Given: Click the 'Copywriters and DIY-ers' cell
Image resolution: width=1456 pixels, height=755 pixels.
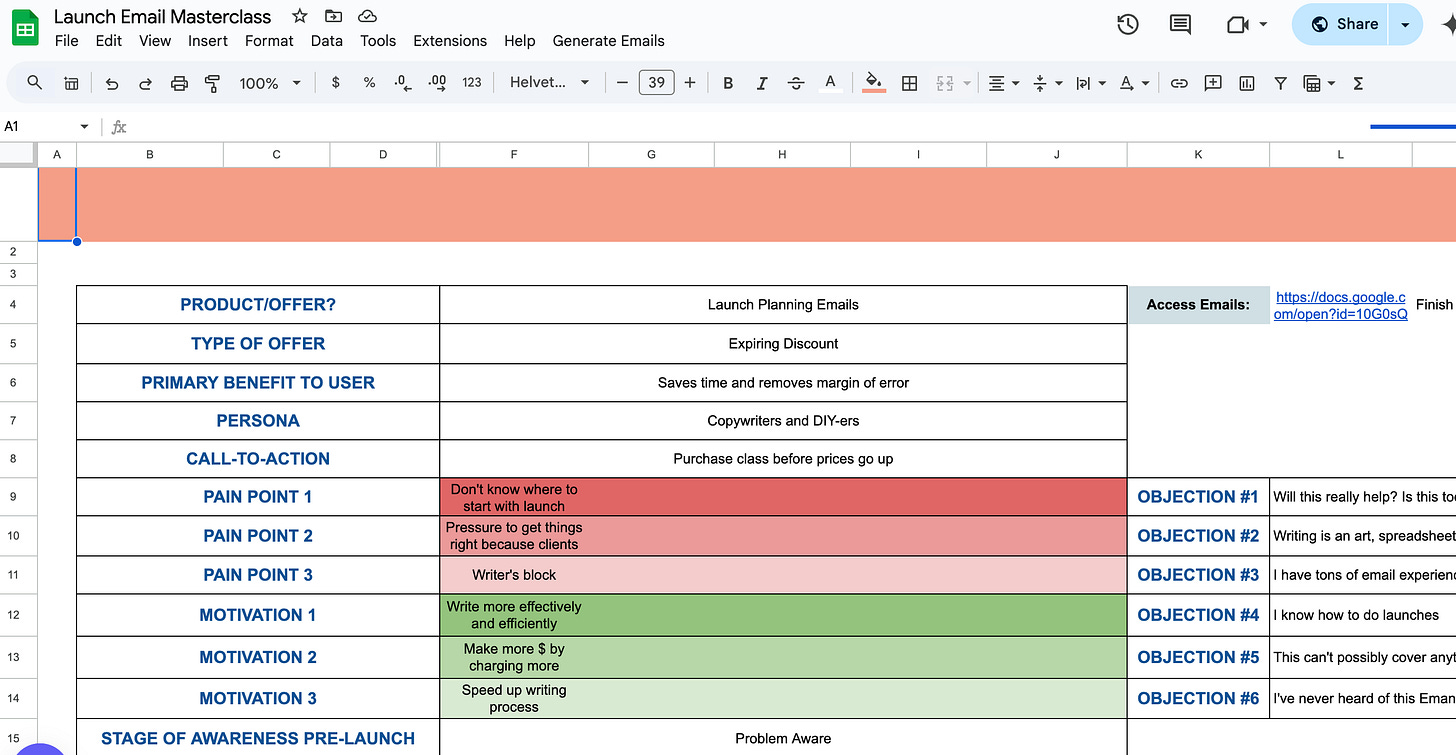Looking at the screenshot, I should coord(783,421).
